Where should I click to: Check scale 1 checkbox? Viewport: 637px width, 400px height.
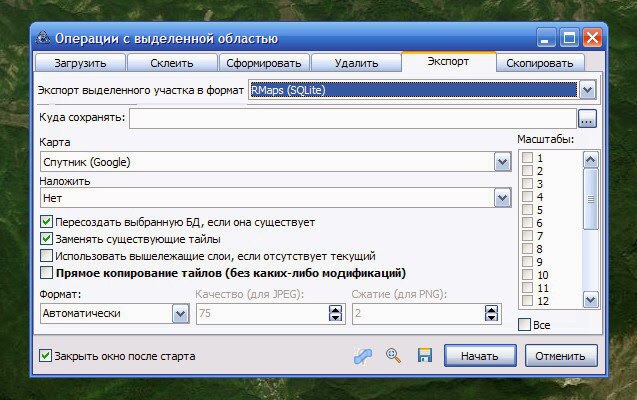coord(527,158)
